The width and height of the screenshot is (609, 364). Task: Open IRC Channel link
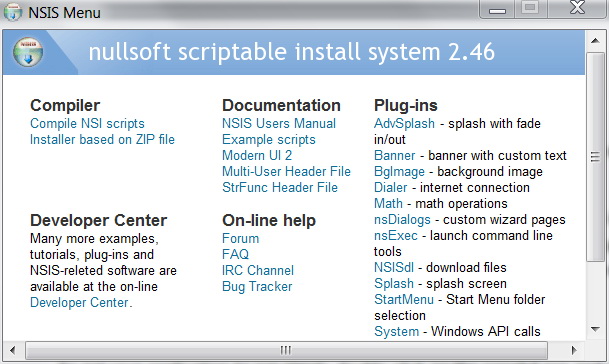click(258, 270)
